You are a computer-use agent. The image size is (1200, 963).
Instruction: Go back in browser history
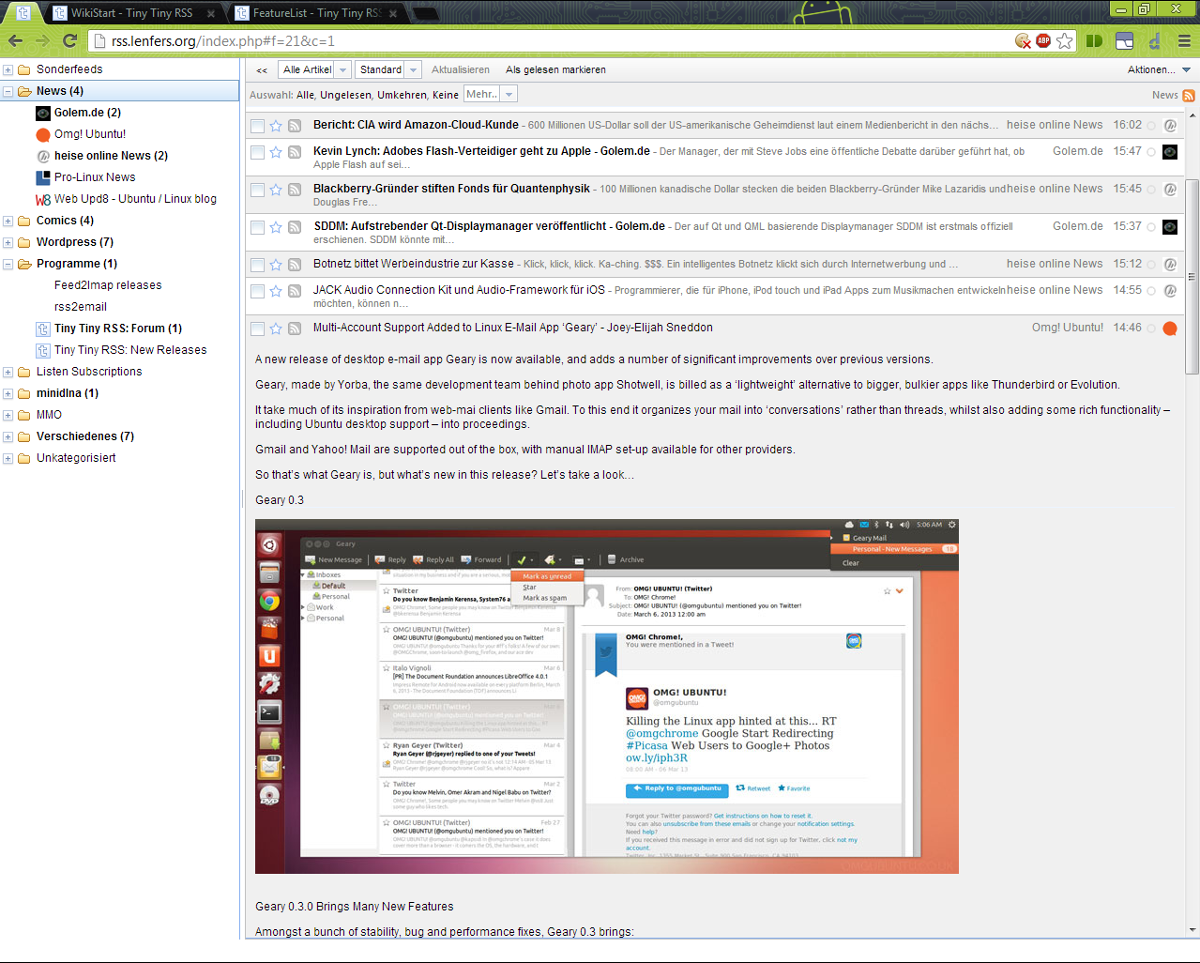pyautogui.click(x=16, y=41)
